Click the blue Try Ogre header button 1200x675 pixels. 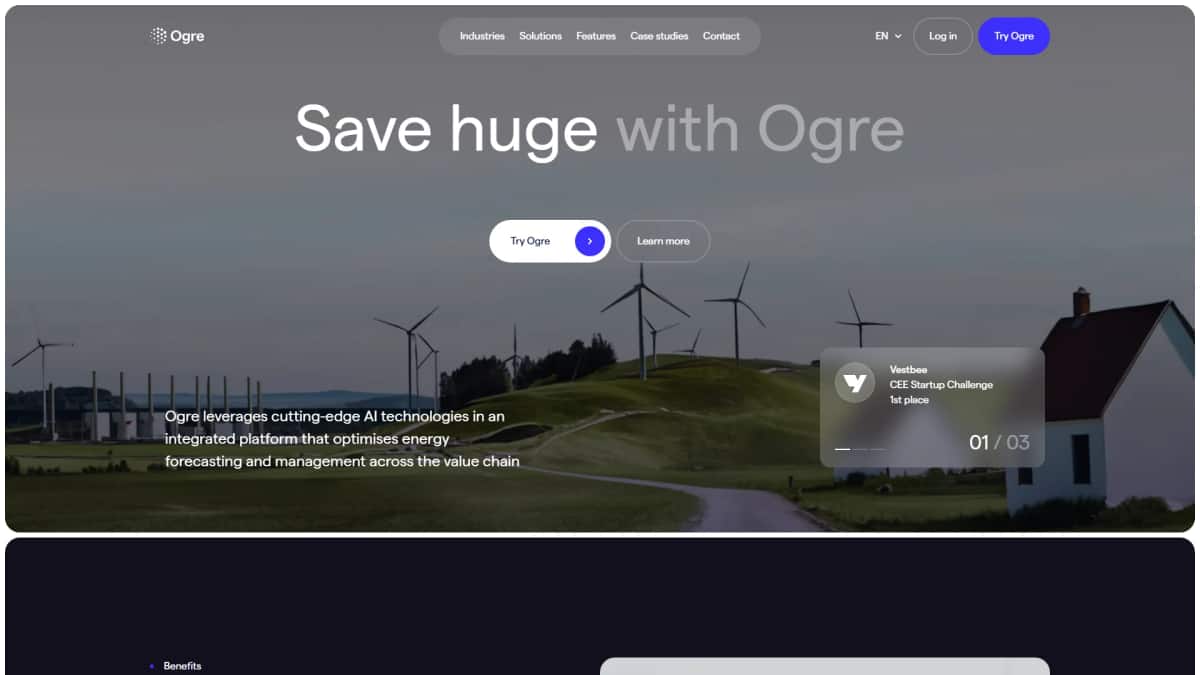click(x=1014, y=36)
